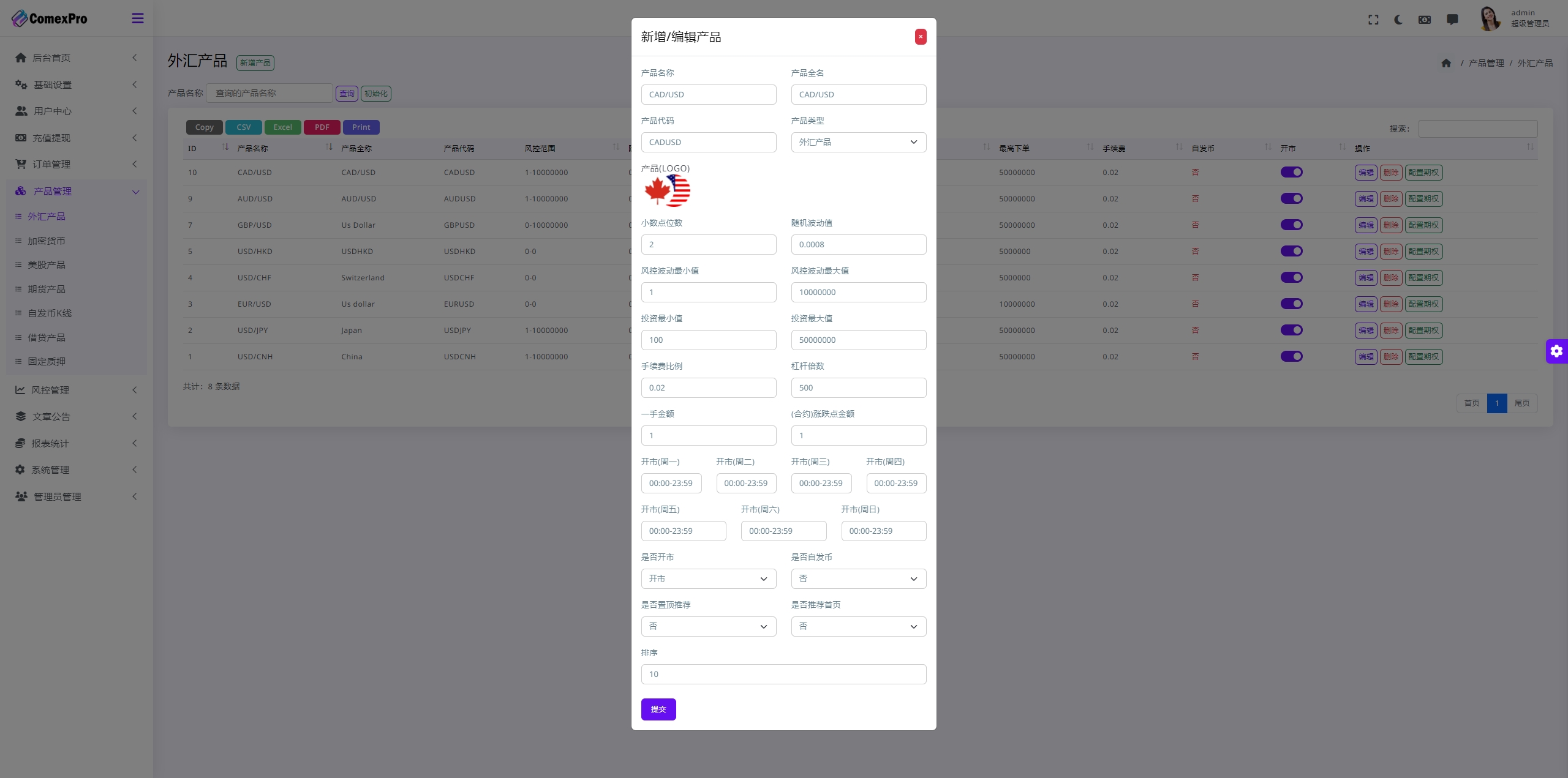Click the Copy export icon in toolbar
Image resolution: width=1568 pixels, height=778 pixels.
(x=204, y=126)
